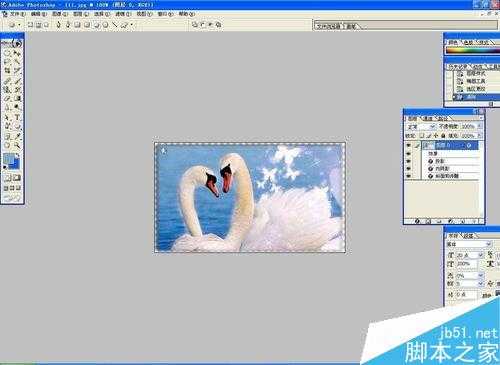The image size is (500, 365).
Task: Open the font size dropdown in Character panel
Action: tap(481, 255)
